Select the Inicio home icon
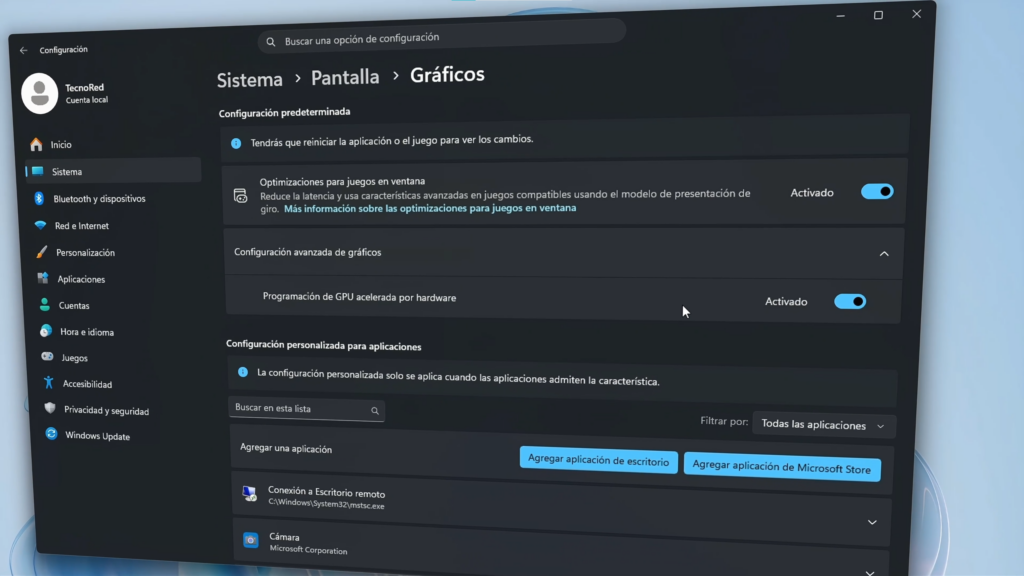Screen dimensions: 1024x576 coord(36,144)
